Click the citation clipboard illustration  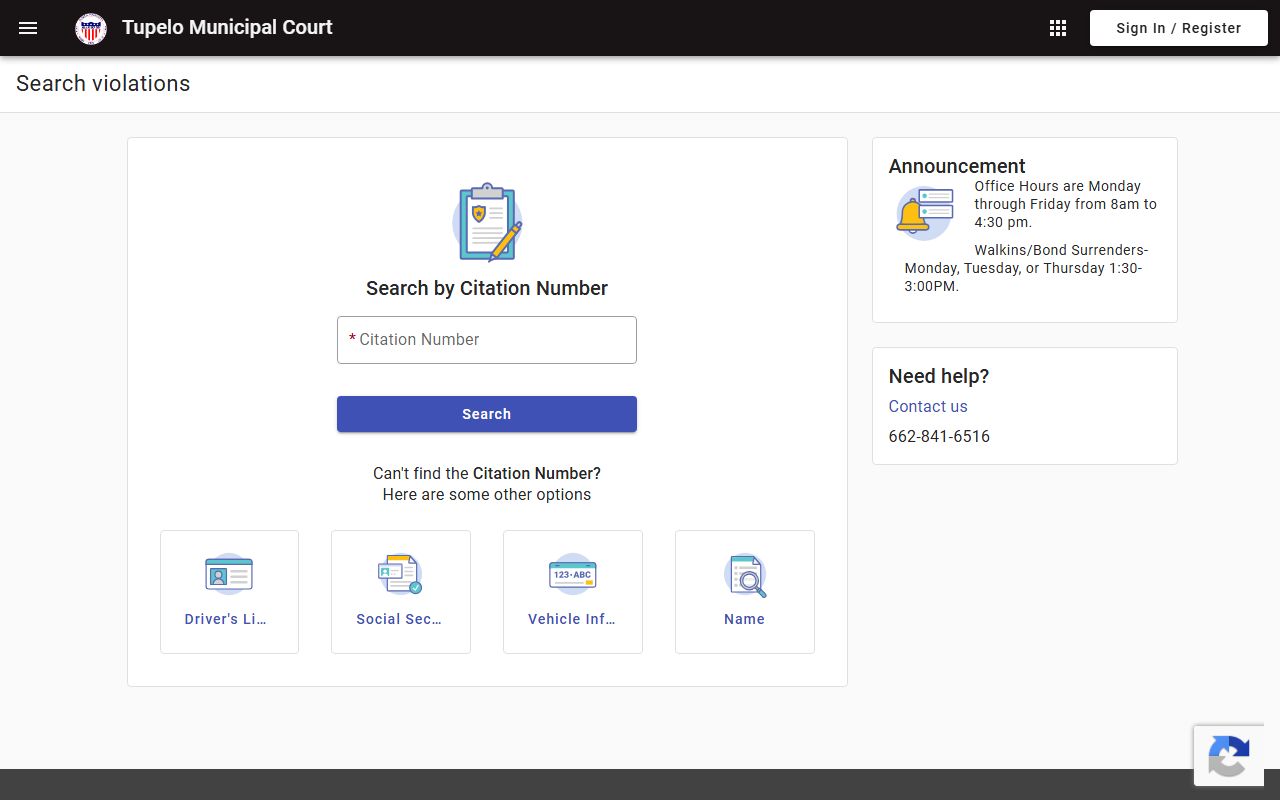click(x=487, y=222)
